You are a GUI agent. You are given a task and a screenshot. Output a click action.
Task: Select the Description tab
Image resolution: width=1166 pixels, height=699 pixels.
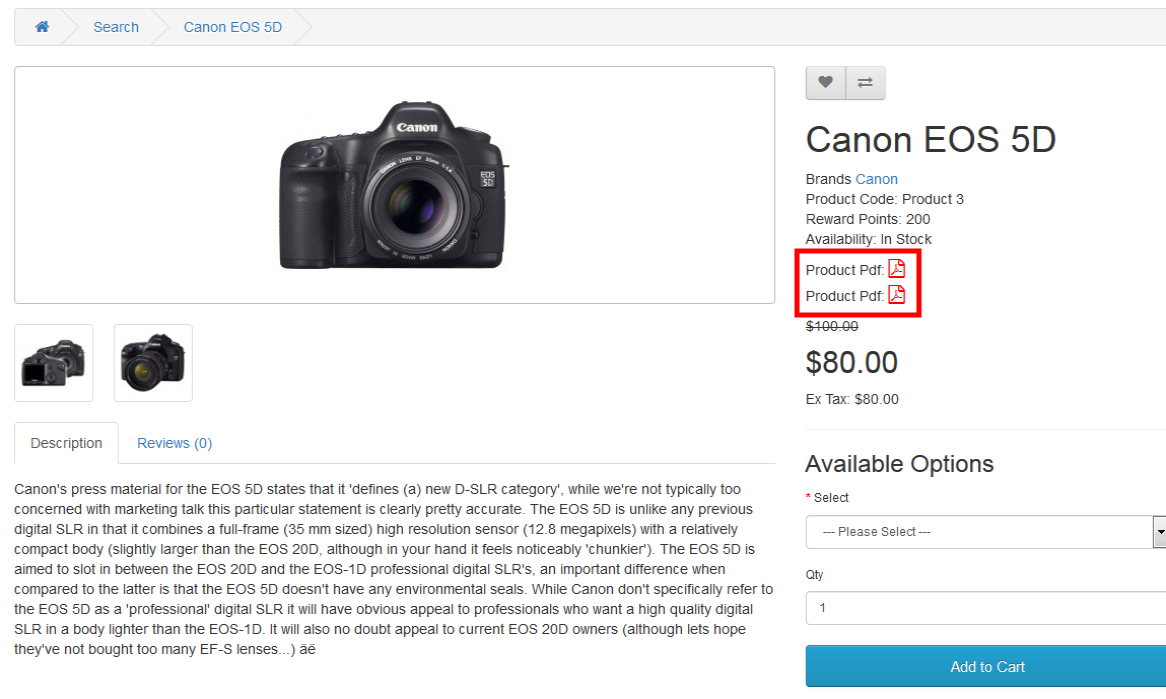pyautogui.click(x=66, y=443)
